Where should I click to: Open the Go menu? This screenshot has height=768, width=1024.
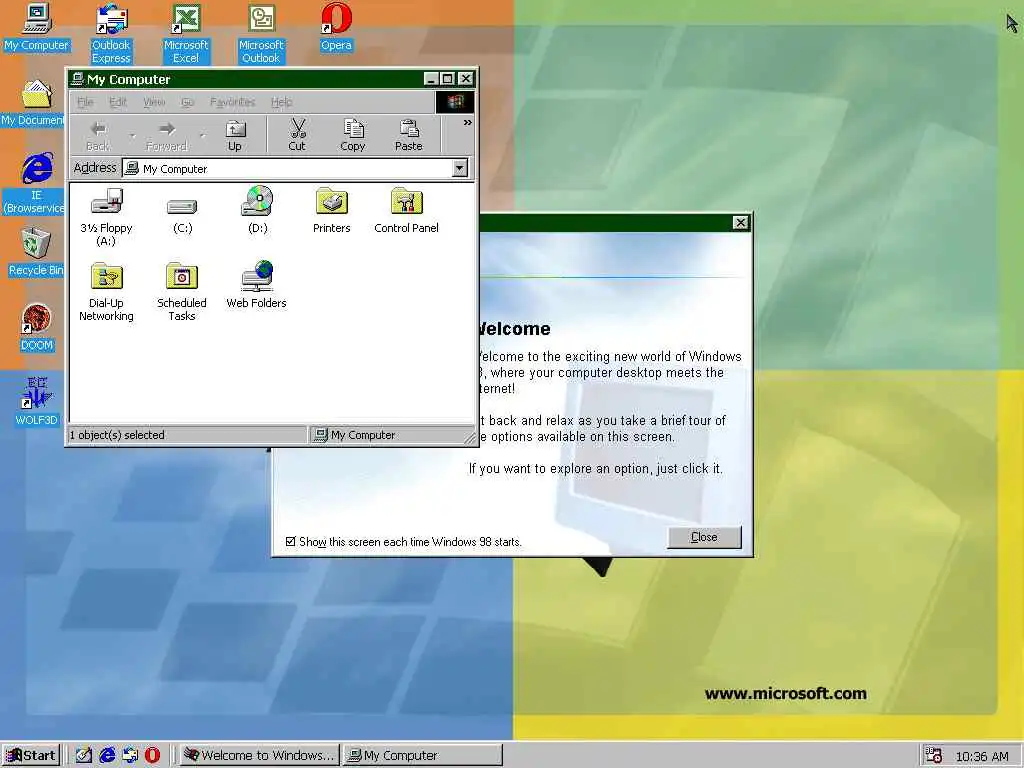pos(187,102)
